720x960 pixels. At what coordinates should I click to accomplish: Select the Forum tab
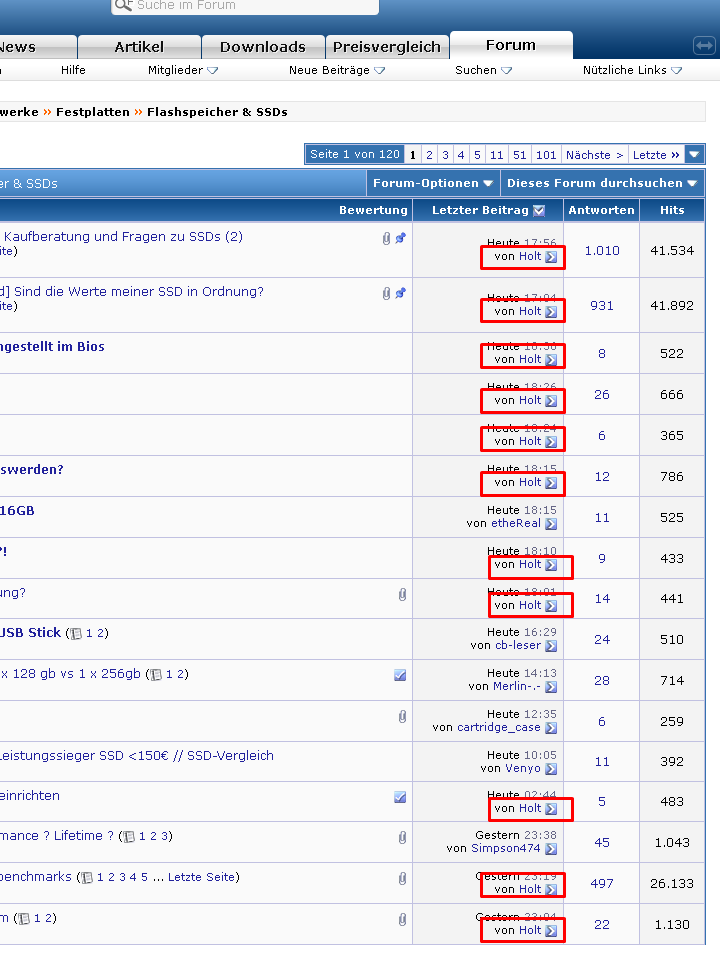(511, 45)
